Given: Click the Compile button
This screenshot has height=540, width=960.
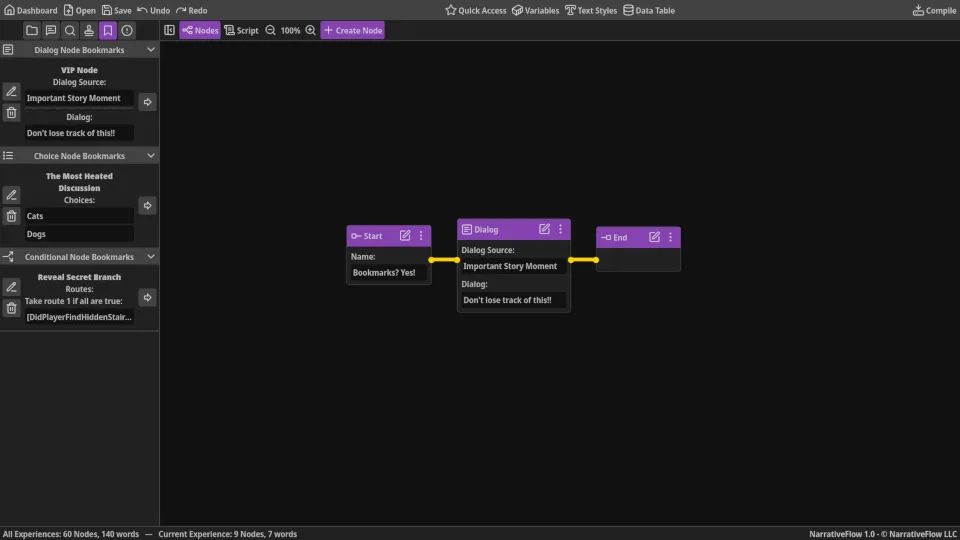Looking at the screenshot, I should [934, 10].
